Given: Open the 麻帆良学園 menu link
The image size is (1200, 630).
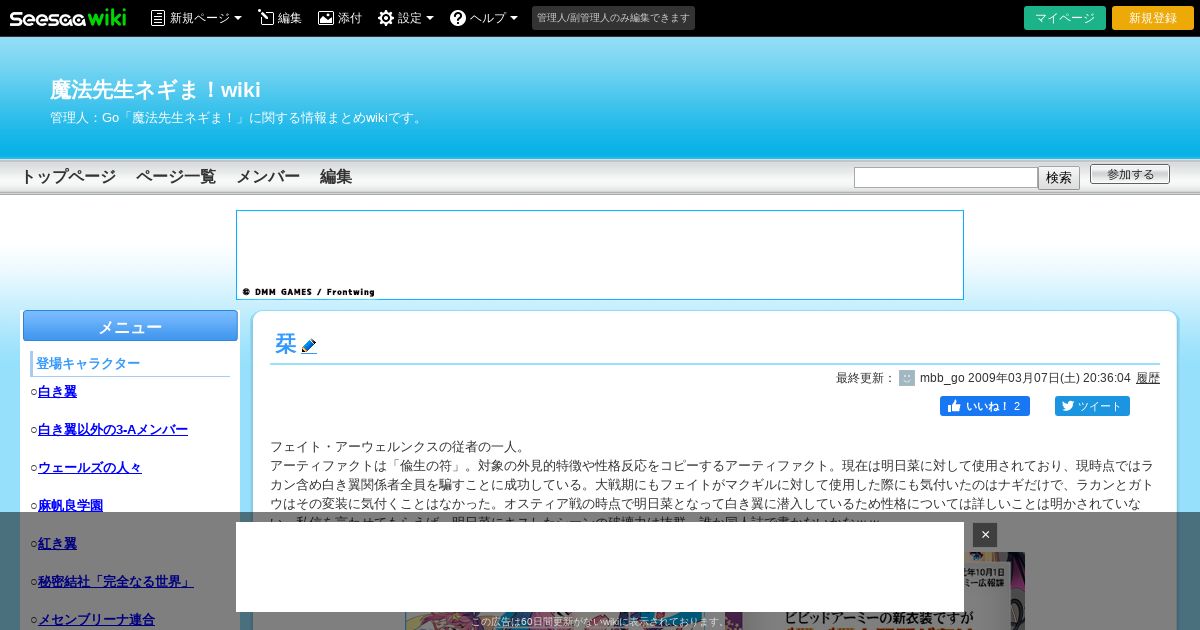Looking at the screenshot, I should click(70, 506).
